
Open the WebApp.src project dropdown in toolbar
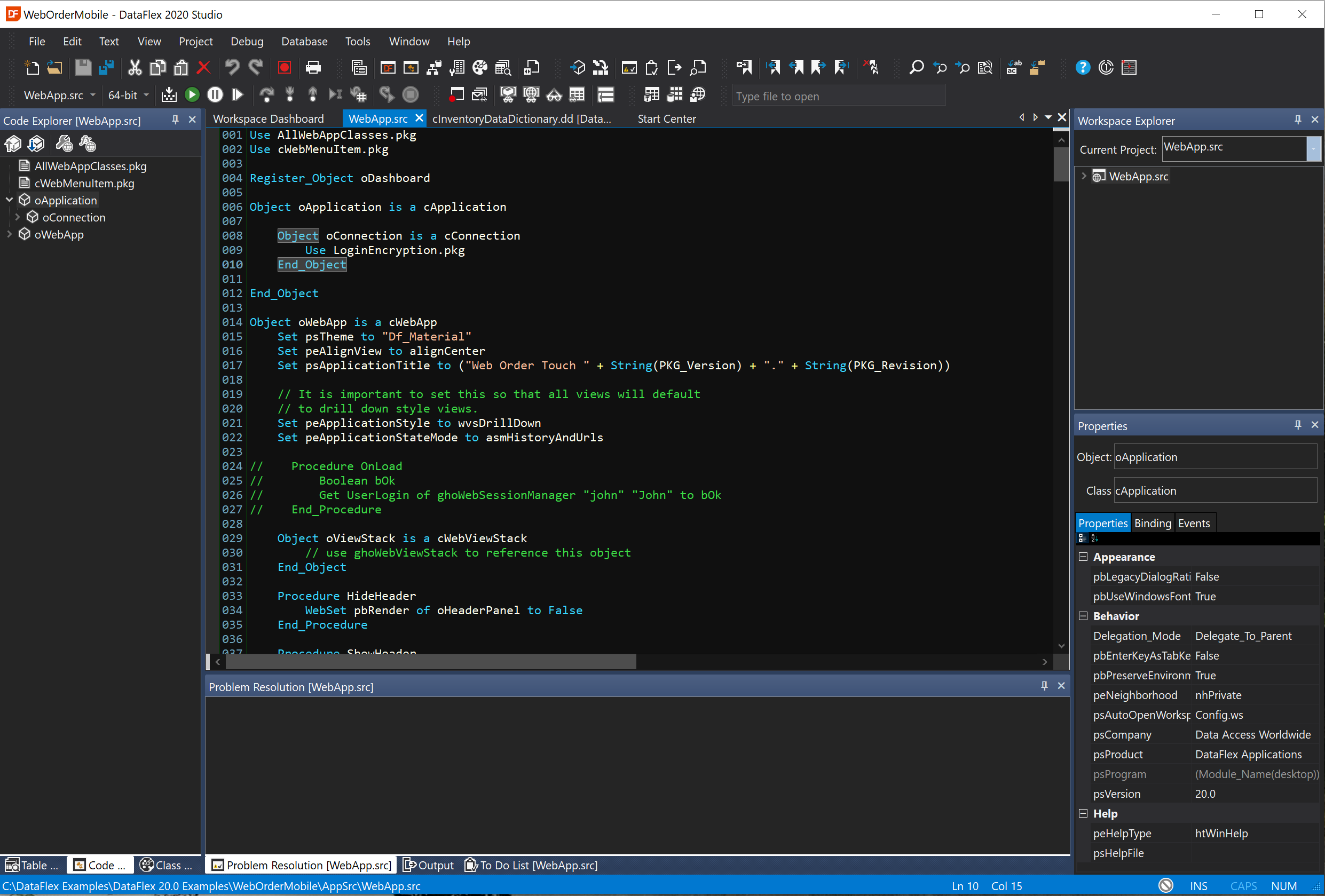(x=92, y=95)
